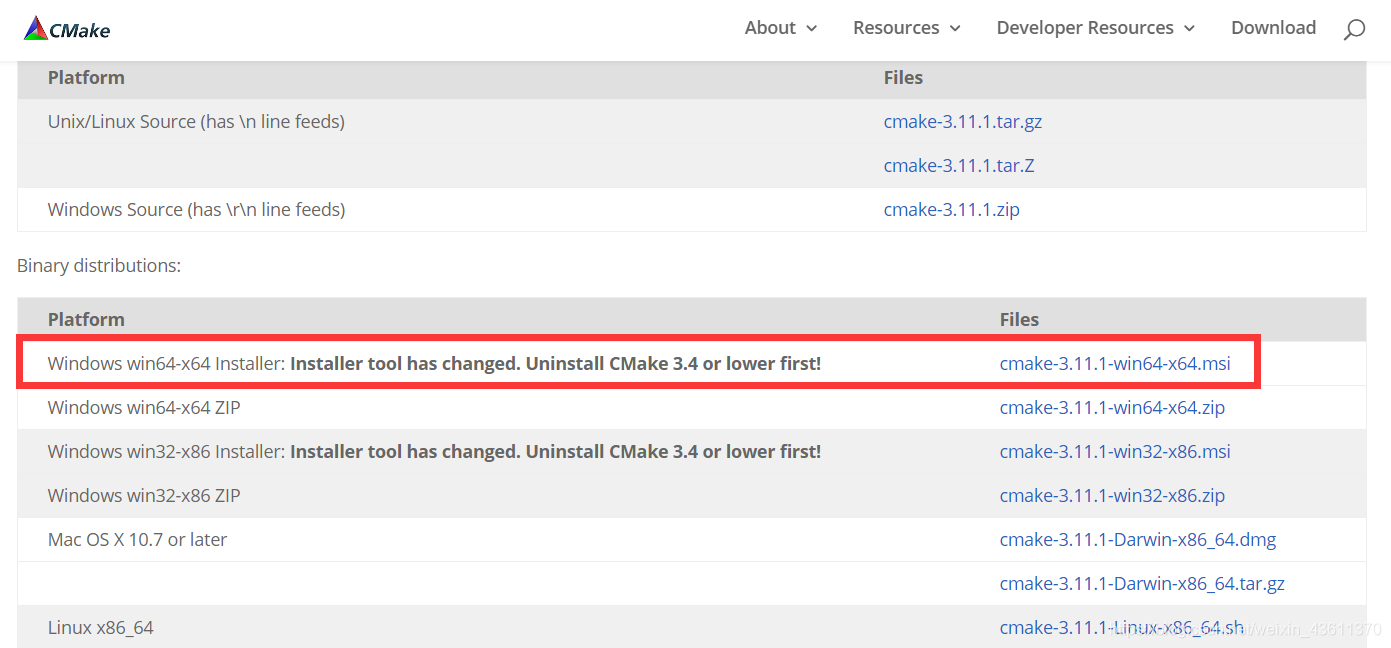Download cmake-3.11.1-win32-x86.zip
The image size is (1391, 648).
coord(1112,496)
